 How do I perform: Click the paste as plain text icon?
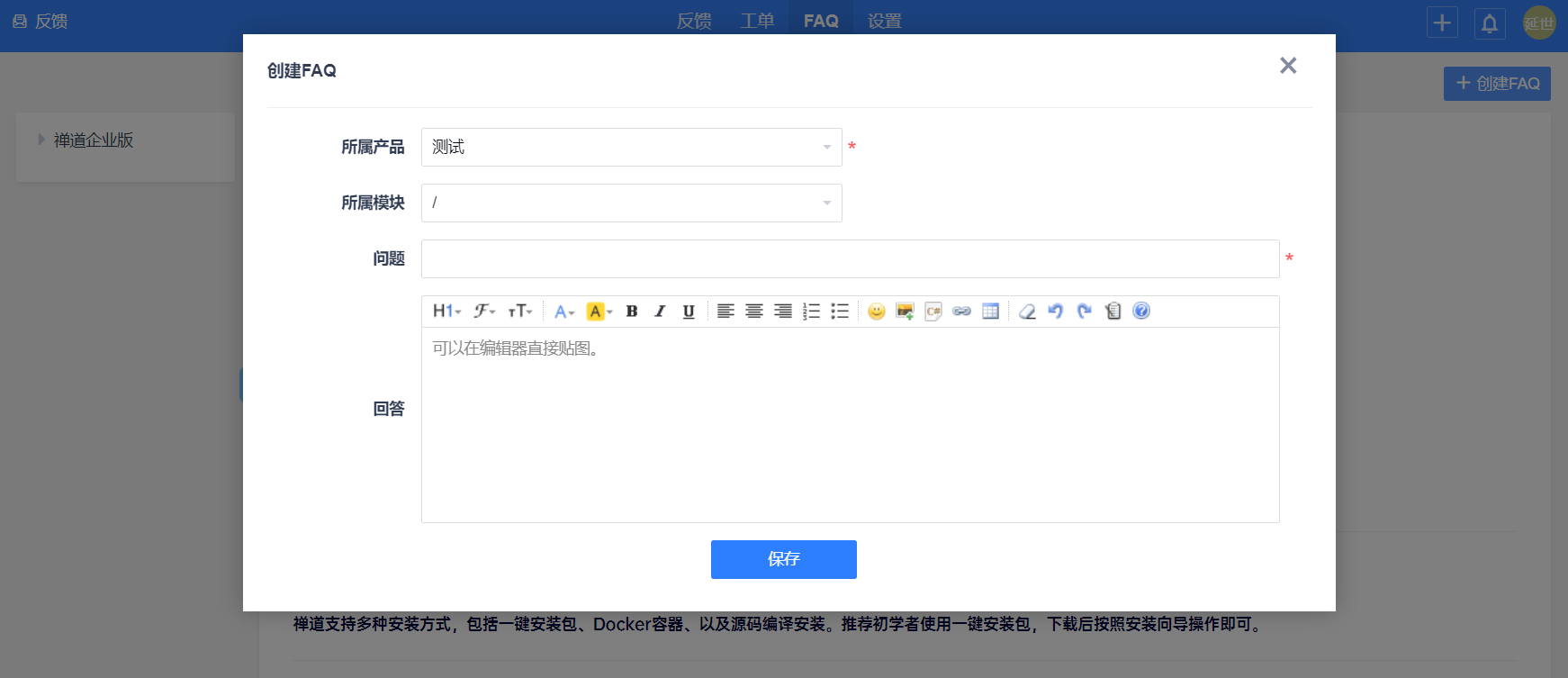coord(1113,312)
